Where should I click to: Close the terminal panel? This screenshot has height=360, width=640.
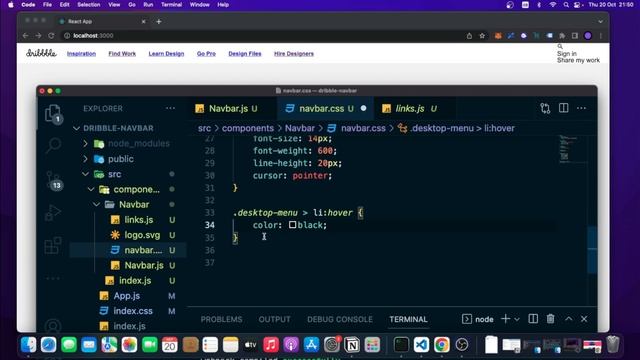(x=584, y=319)
